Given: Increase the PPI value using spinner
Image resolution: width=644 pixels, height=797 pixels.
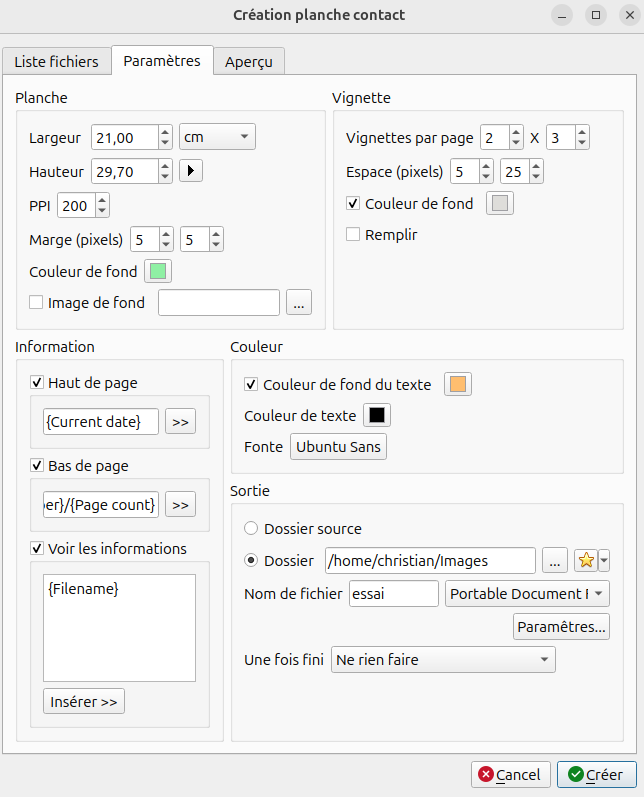Looking at the screenshot, I should (x=102, y=200).
